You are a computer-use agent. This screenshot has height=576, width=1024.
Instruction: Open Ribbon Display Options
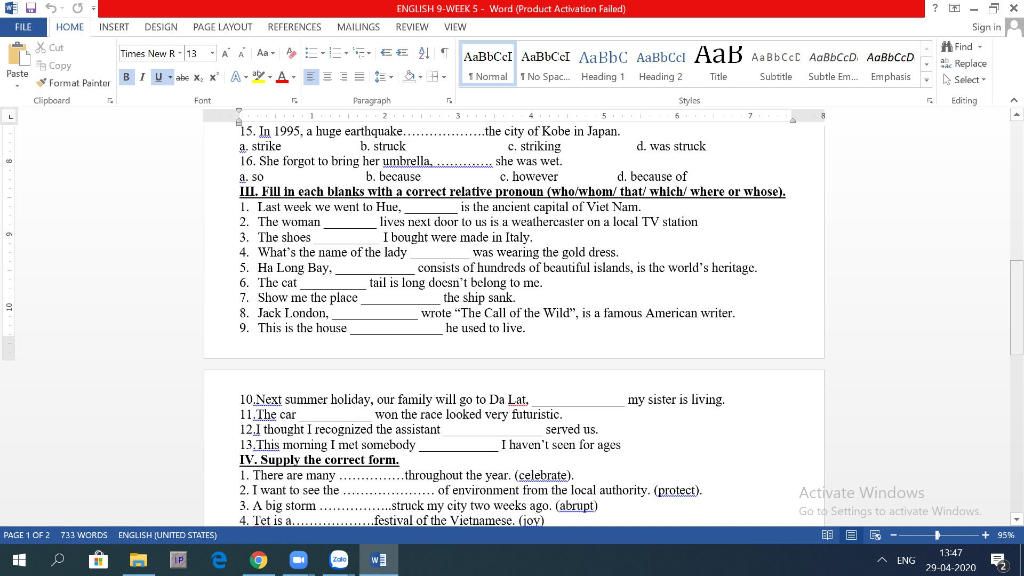click(954, 8)
